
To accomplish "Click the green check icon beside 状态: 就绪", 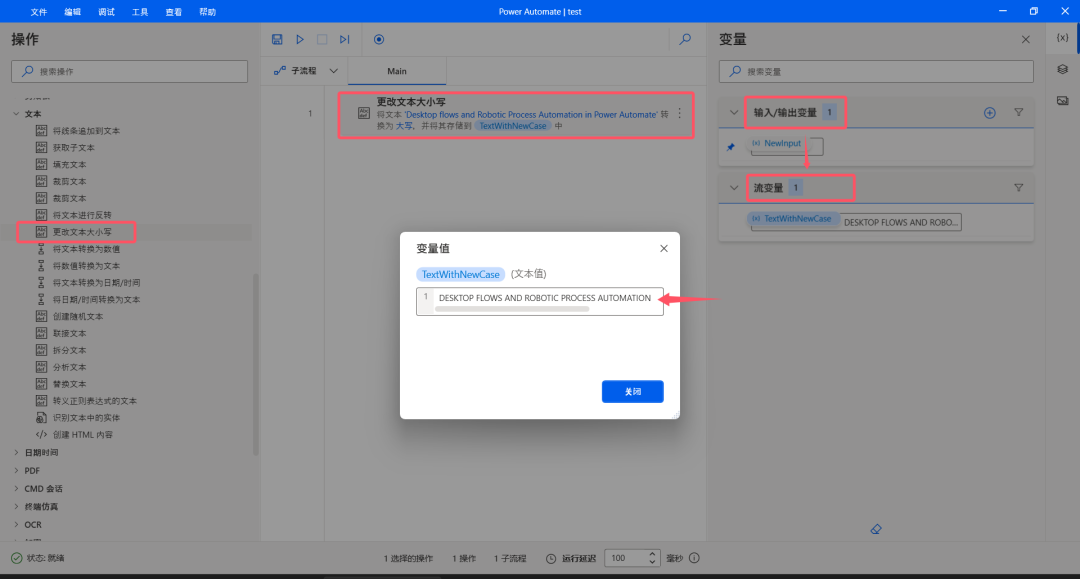I will tap(17, 558).
